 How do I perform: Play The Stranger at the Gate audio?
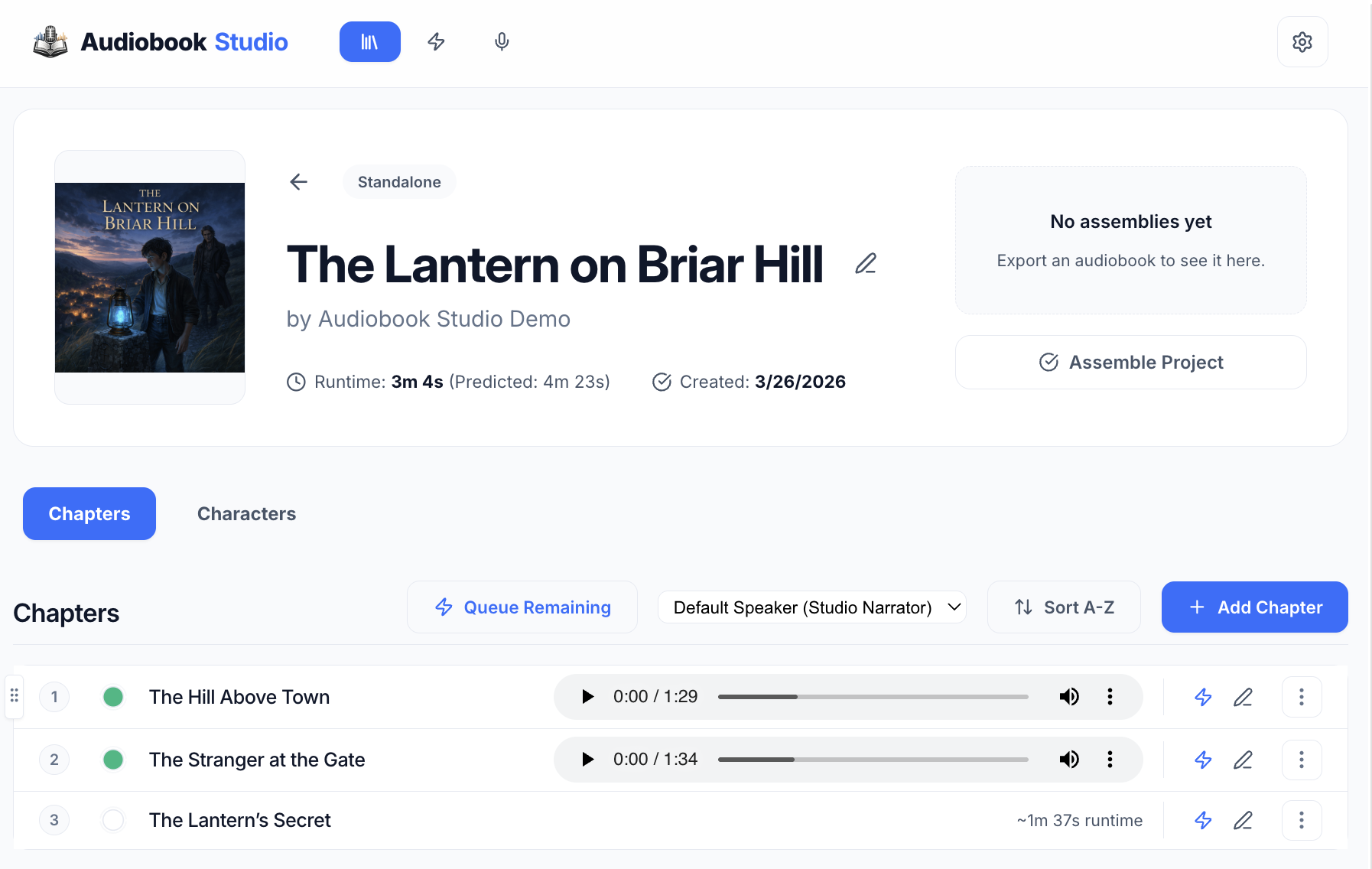(587, 760)
